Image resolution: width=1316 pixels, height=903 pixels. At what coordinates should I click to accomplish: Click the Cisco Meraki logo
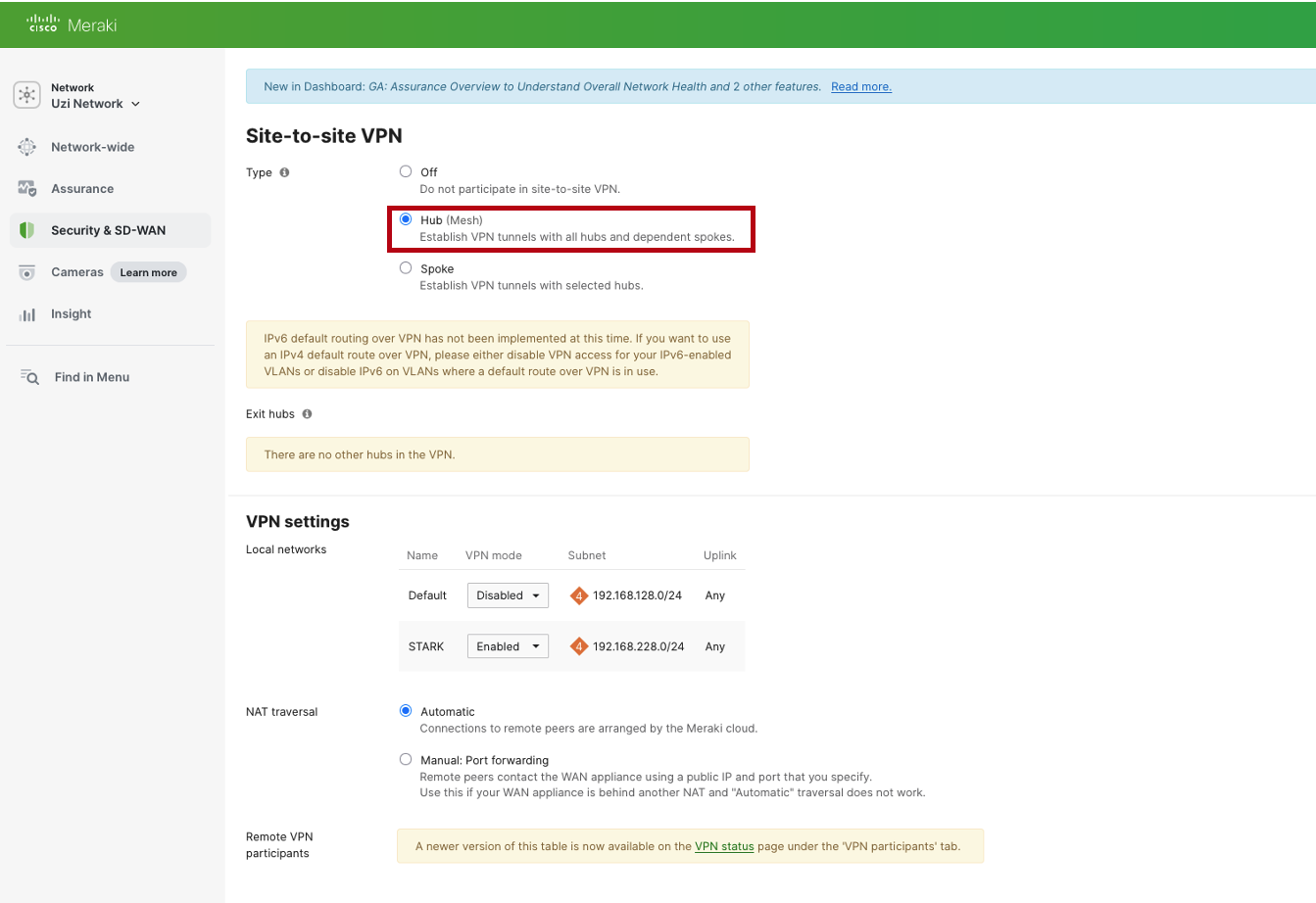tap(72, 24)
